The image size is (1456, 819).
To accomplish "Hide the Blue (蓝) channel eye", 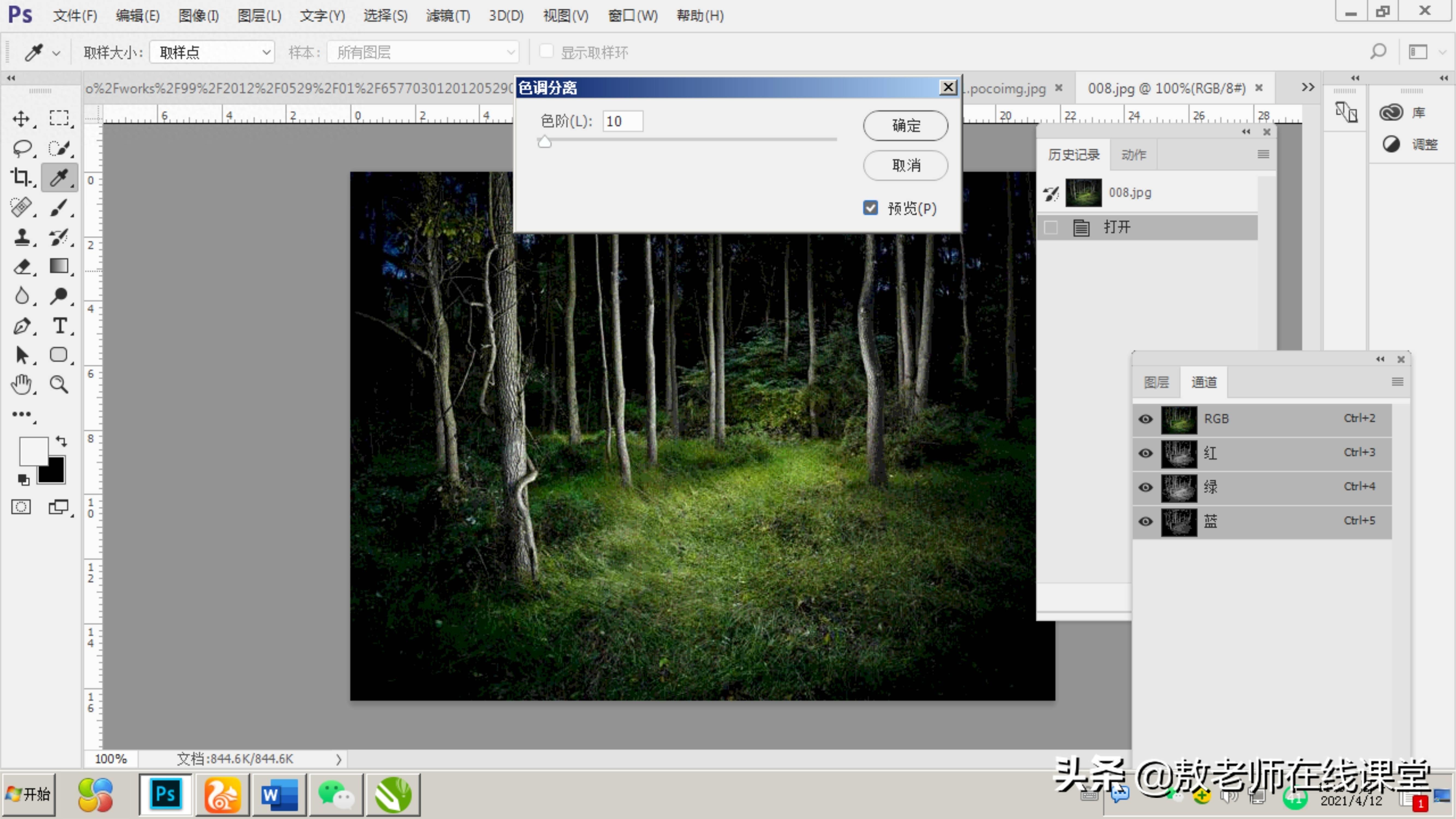I will tap(1146, 521).
